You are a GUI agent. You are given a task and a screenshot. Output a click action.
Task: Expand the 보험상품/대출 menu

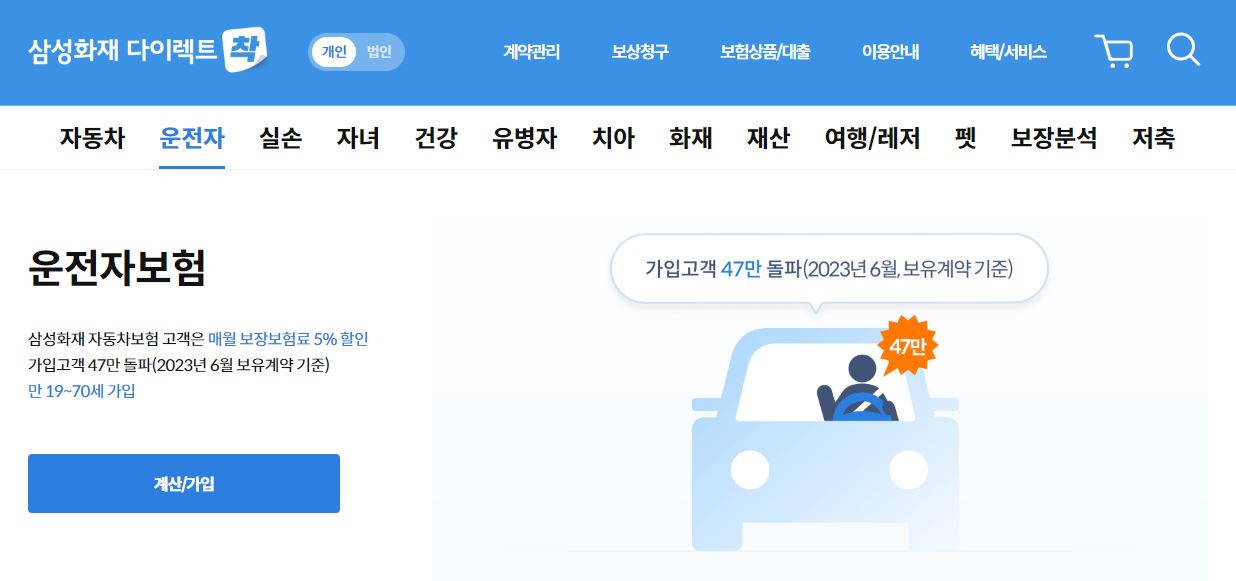click(765, 52)
